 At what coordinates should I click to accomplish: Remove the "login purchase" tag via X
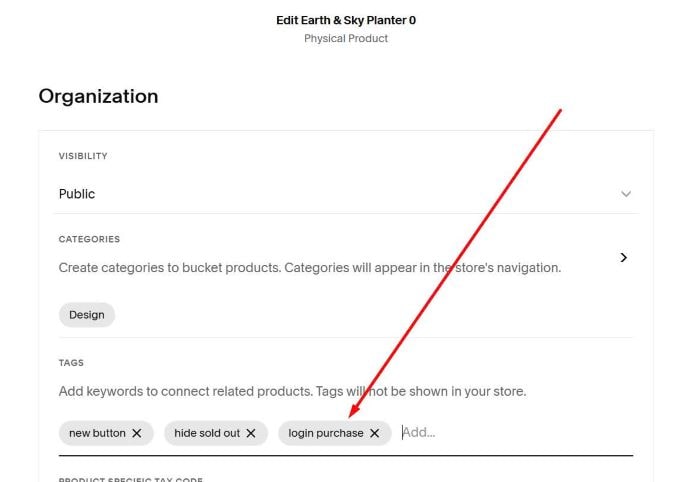coord(375,433)
